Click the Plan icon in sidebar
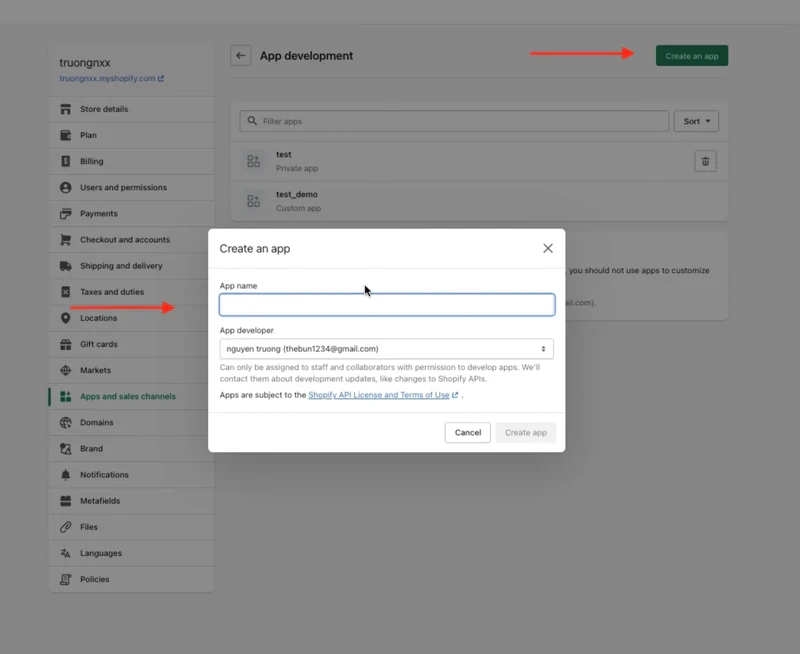Viewport: 800px width, 654px height. 65,135
